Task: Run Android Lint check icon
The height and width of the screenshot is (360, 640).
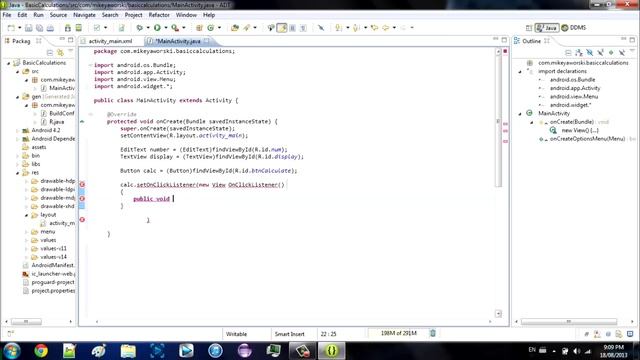Action: pos(97,28)
